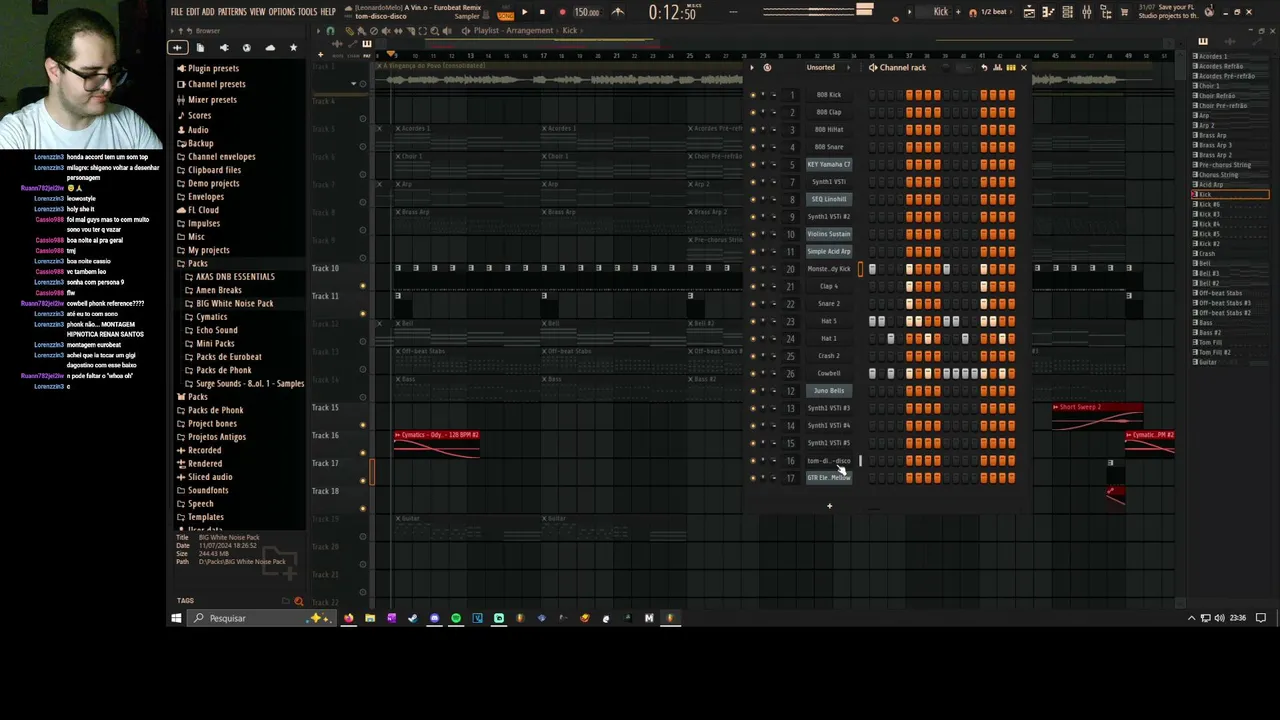This screenshot has width=1280, height=720.
Task: Click the Channel rack loop icon
Action: [x=767, y=68]
